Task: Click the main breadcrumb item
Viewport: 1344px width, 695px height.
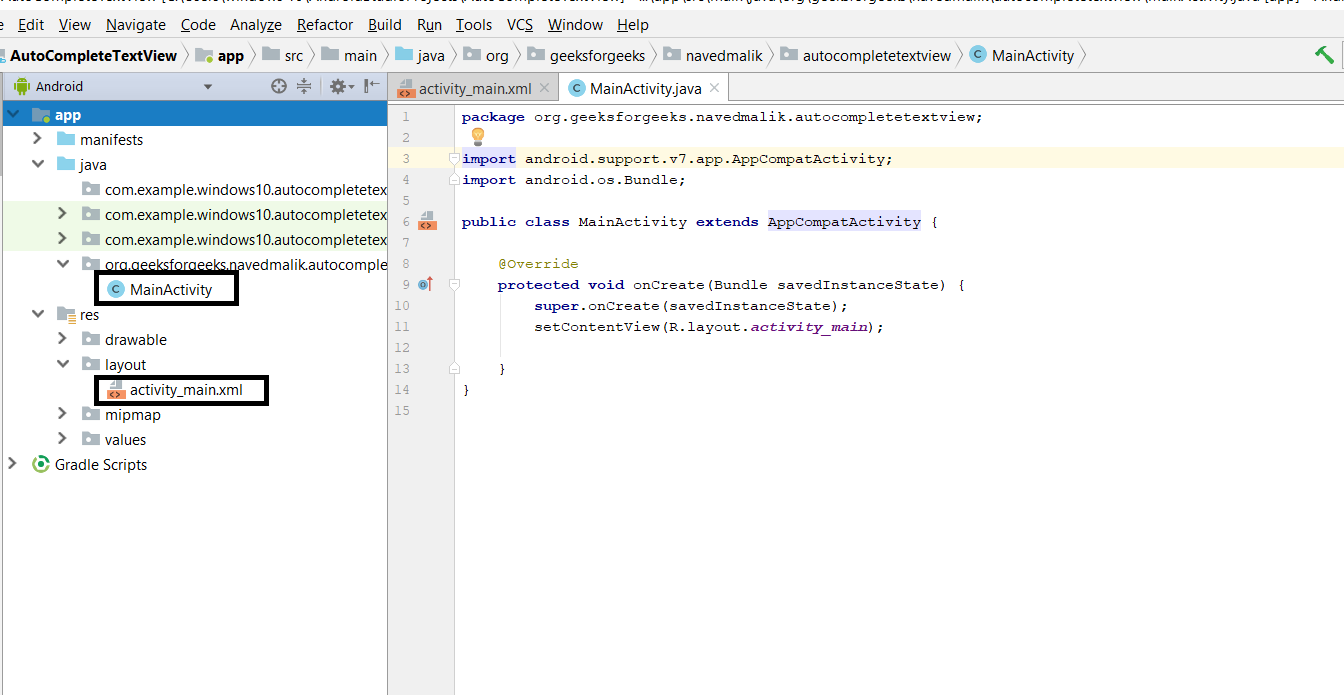Action: pyautogui.click(x=349, y=55)
